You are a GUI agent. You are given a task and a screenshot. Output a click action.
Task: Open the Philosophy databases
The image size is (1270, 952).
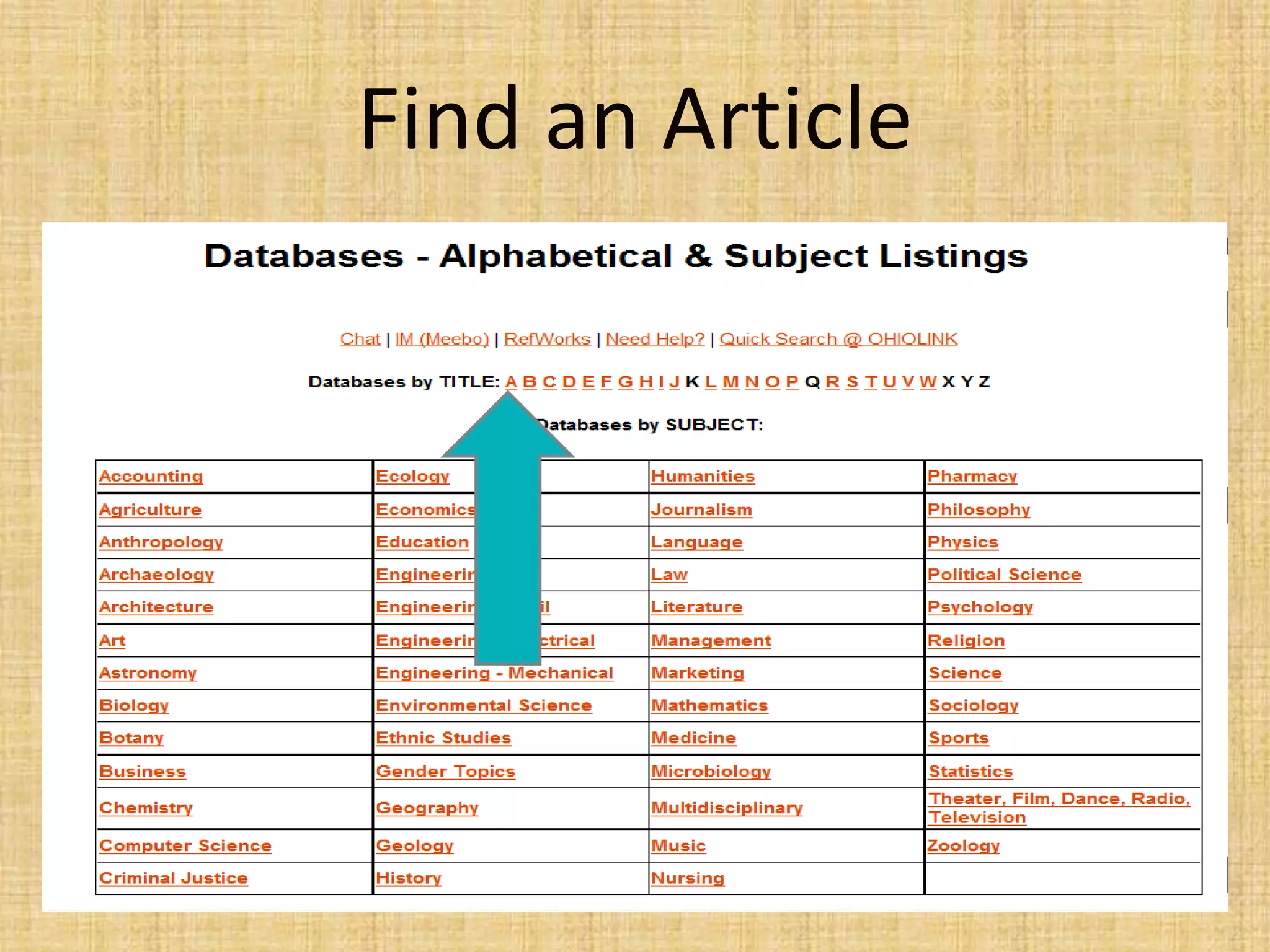[979, 509]
